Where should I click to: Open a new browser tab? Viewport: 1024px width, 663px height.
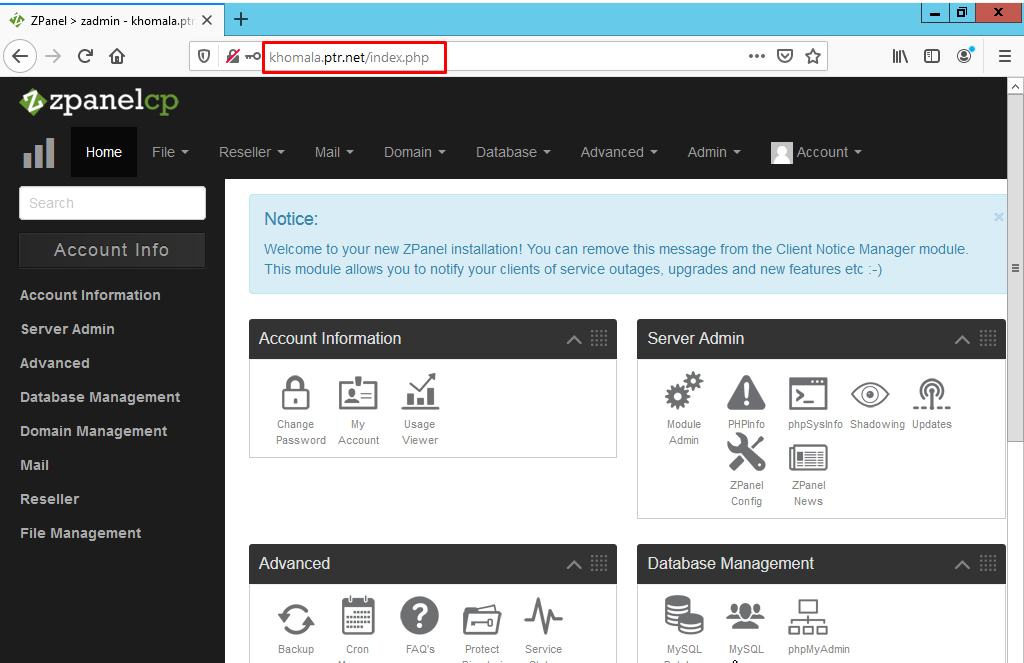(x=240, y=20)
